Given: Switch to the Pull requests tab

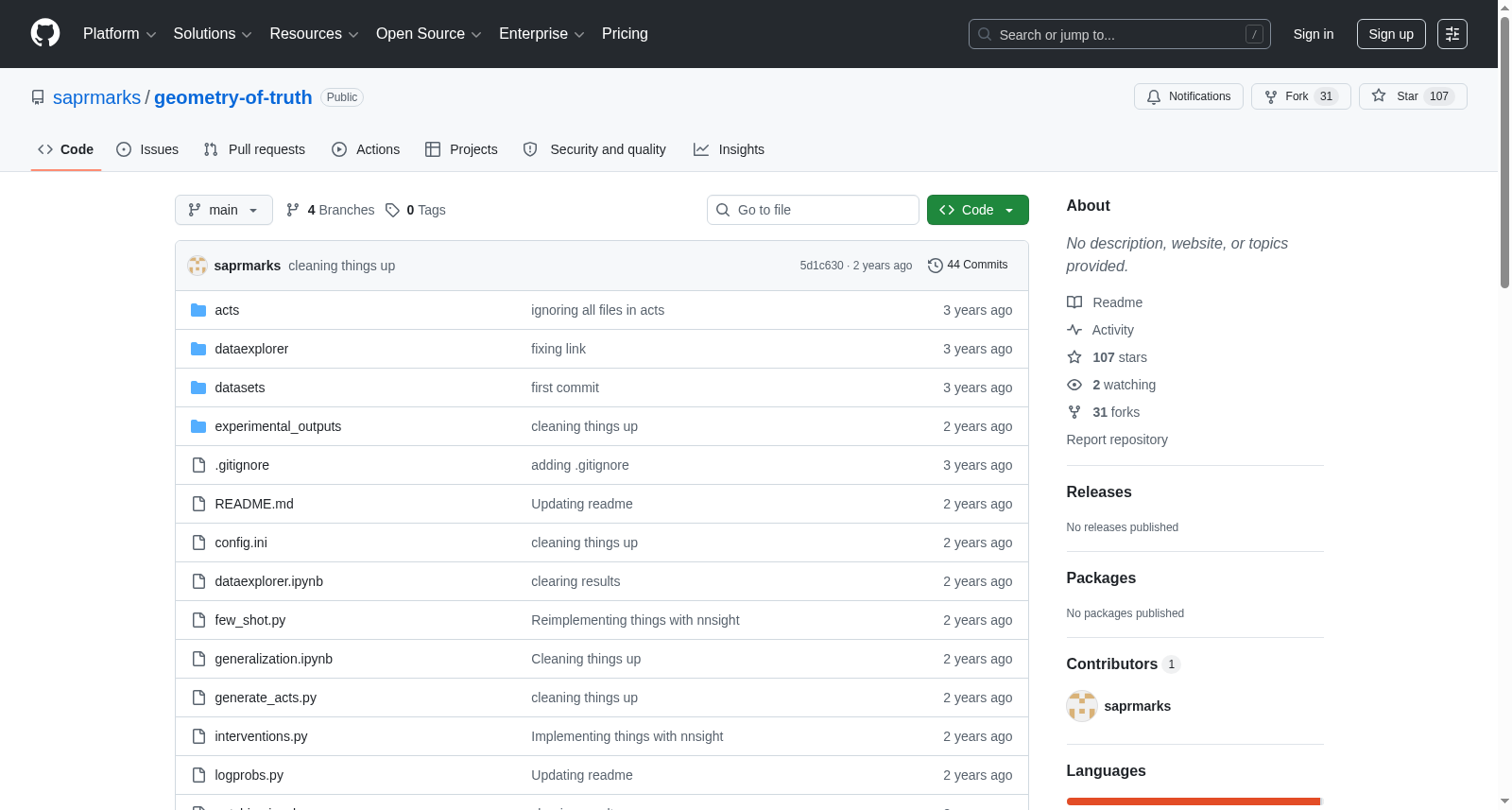Looking at the screenshot, I should point(254,149).
